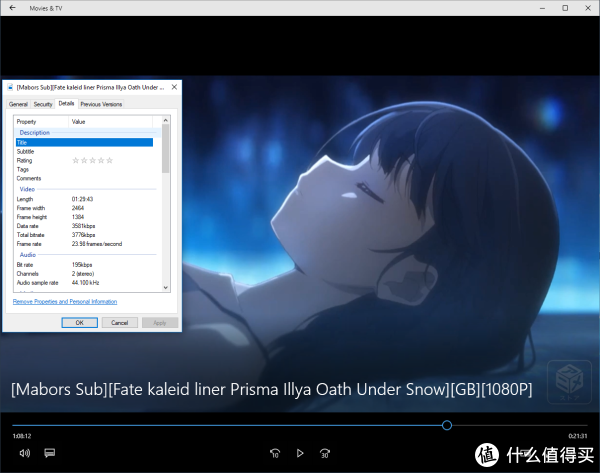
Task: Skip forward 30 seconds
Action: tap(325, 453)
